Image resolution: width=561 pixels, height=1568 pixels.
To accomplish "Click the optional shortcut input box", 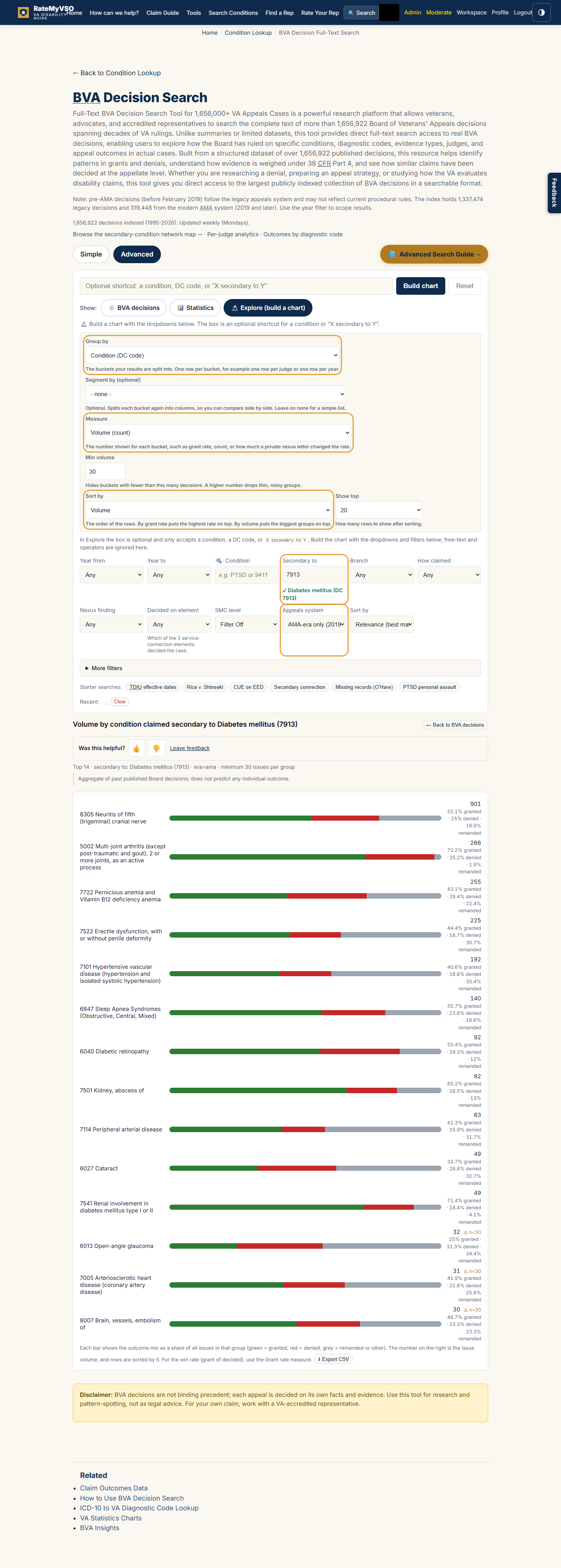I will (236, 286).
